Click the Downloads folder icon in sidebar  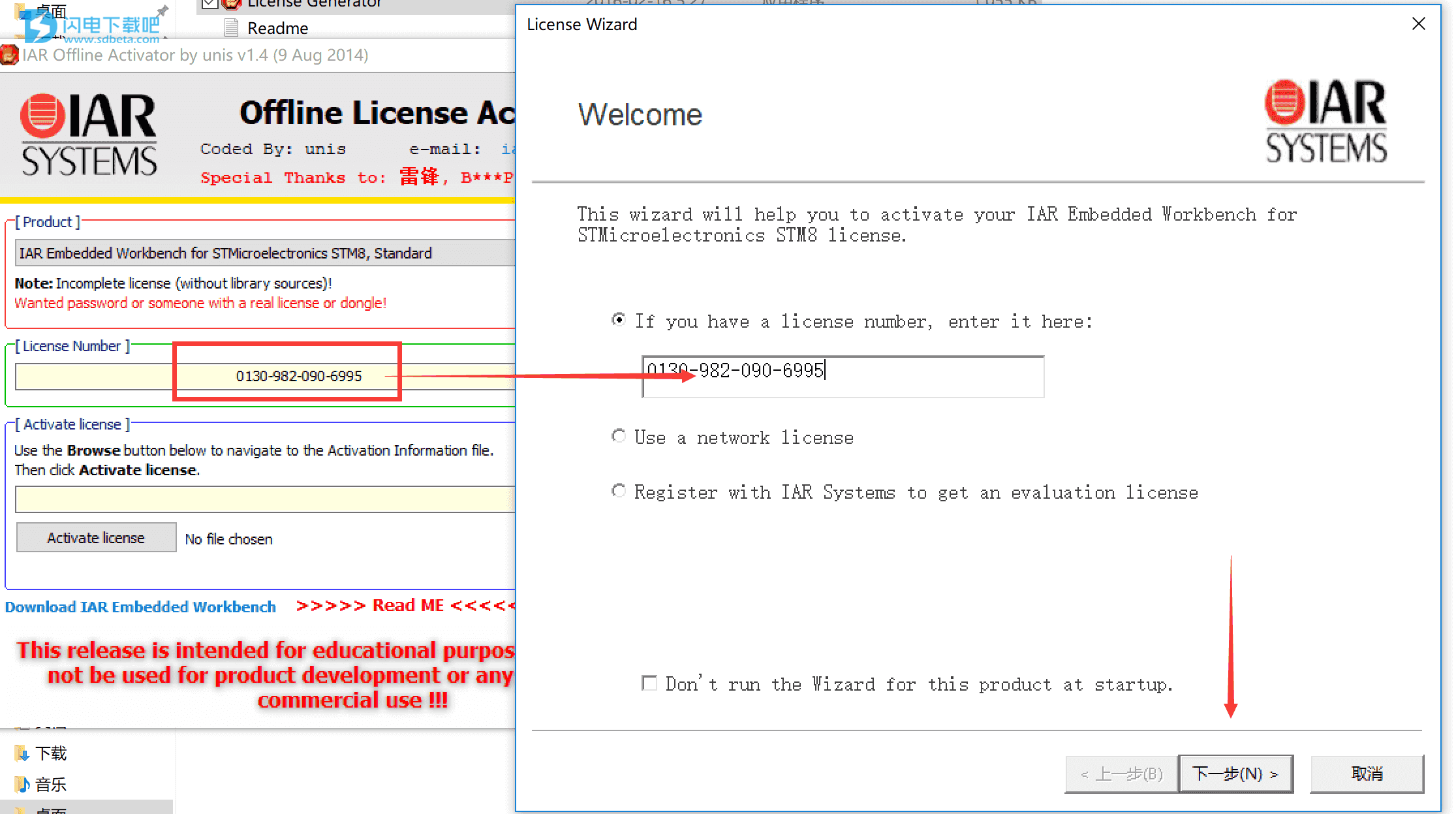coord(22,753)
